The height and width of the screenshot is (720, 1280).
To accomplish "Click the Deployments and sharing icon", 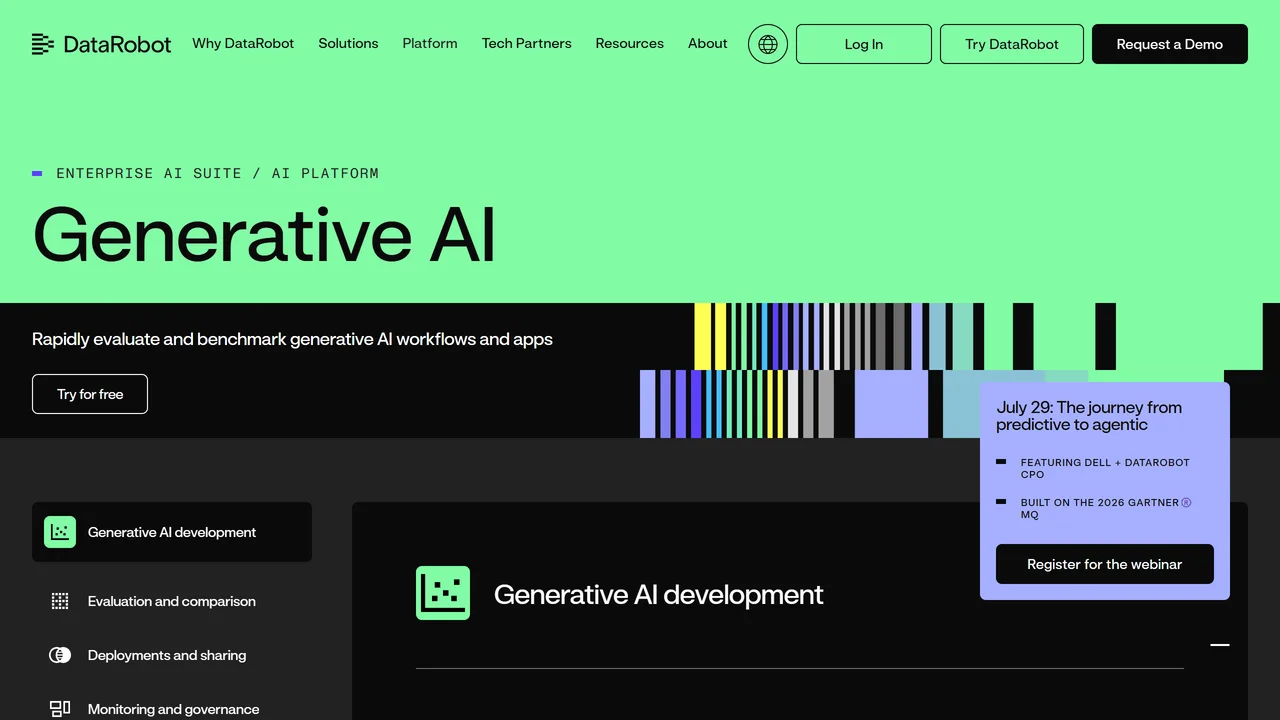I will coord(60,655).
